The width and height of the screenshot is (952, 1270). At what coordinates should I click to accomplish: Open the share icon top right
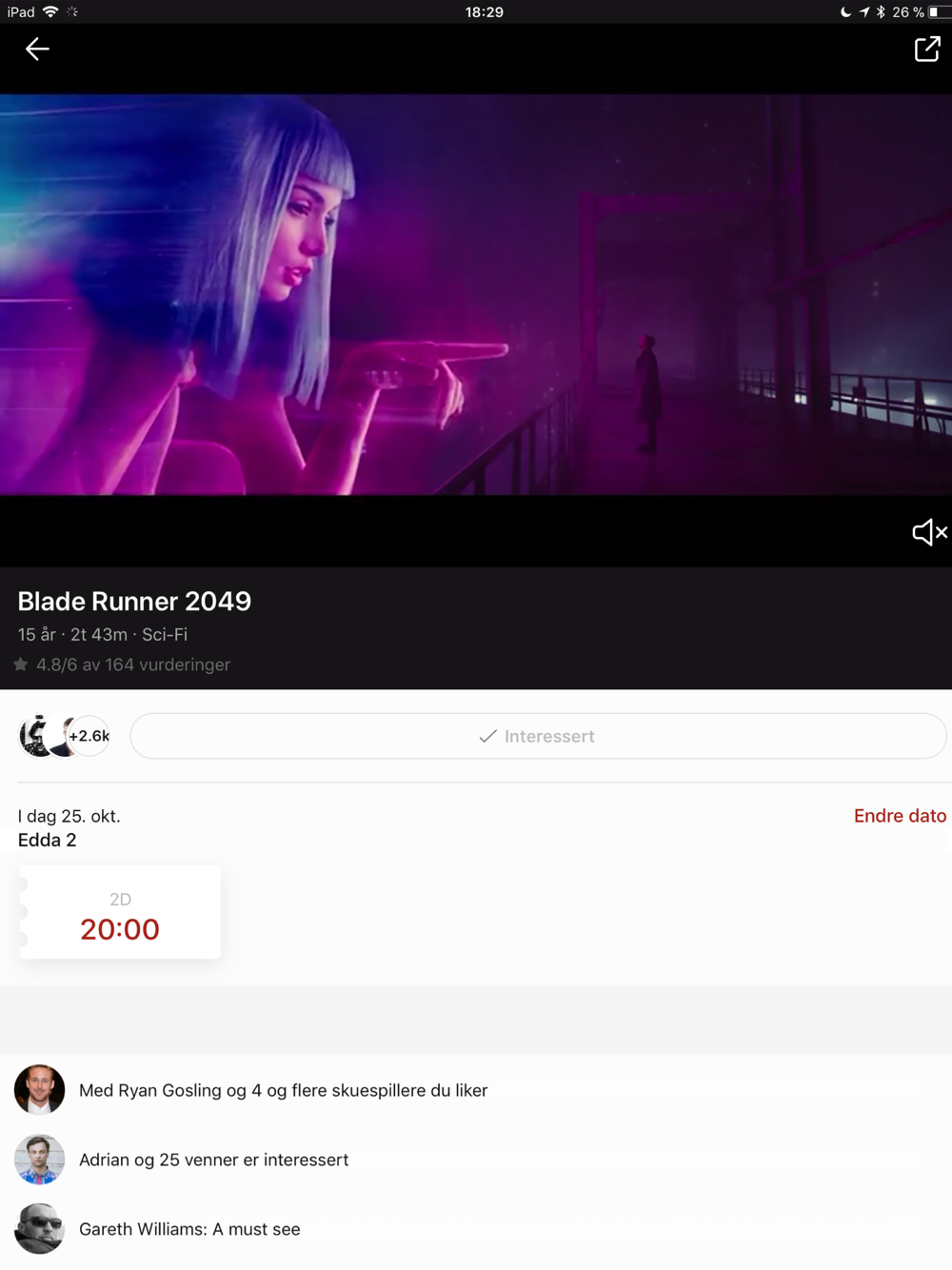(927, 49)
